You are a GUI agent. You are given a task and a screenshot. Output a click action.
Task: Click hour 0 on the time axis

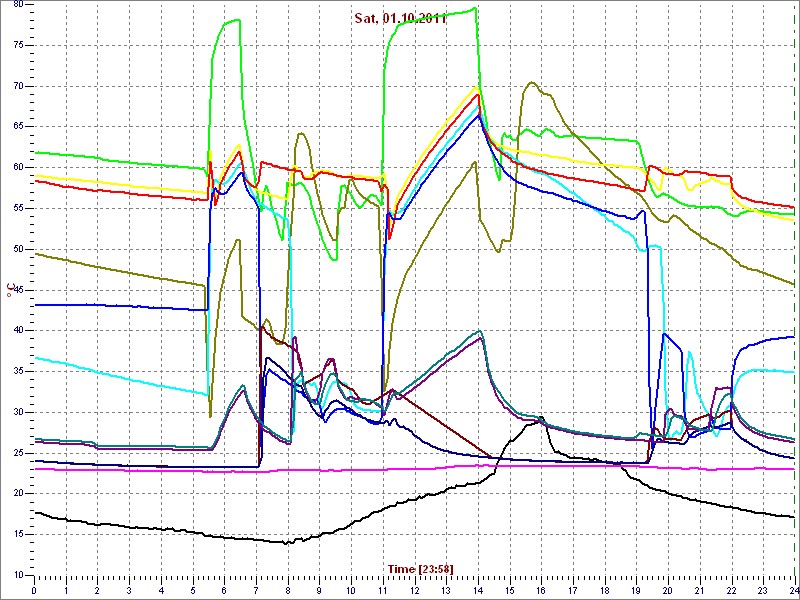click(34, 590)
